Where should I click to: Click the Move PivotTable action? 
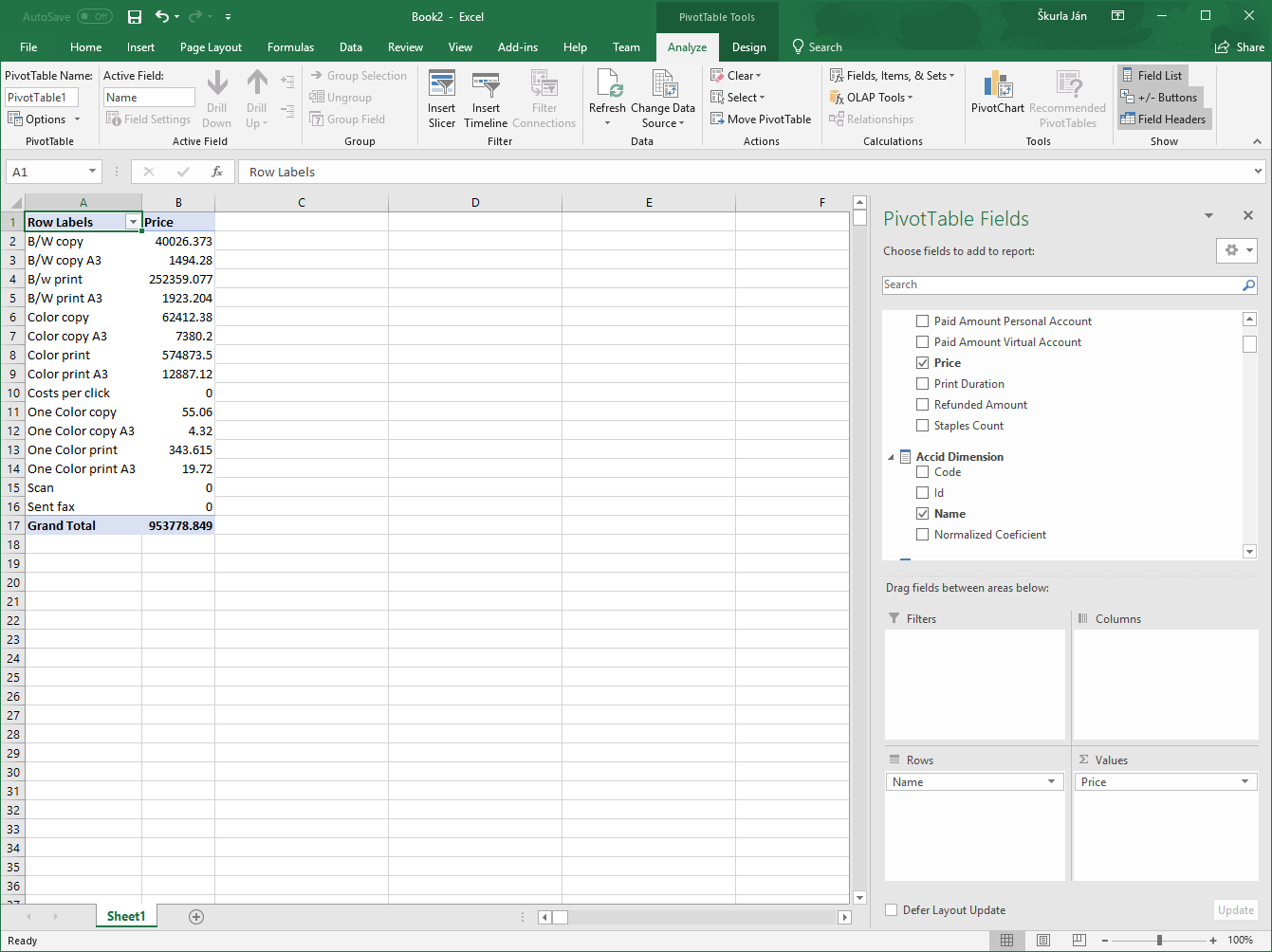pyautogui.click(x=761, y=119)
